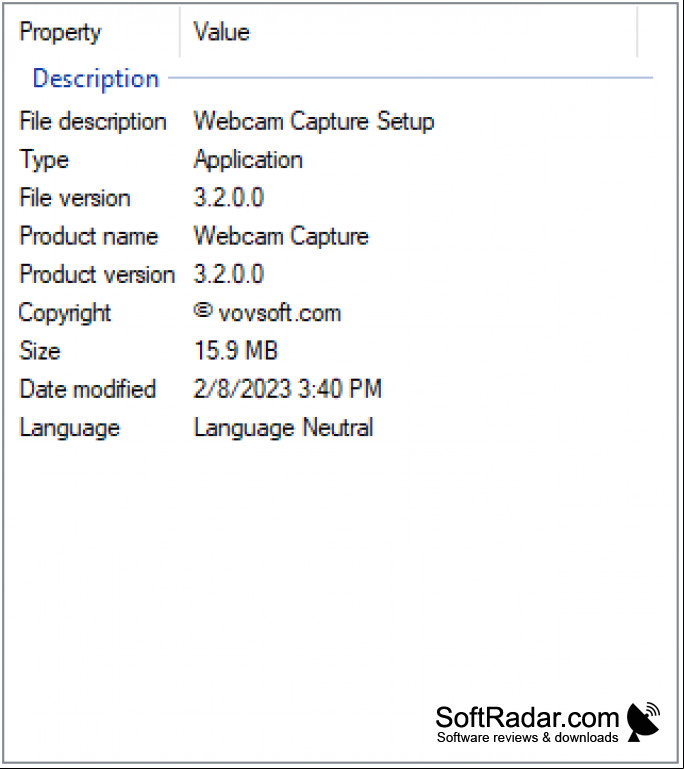Select the Type property label
Screen dimensions: 684x769
coord(44,160)
